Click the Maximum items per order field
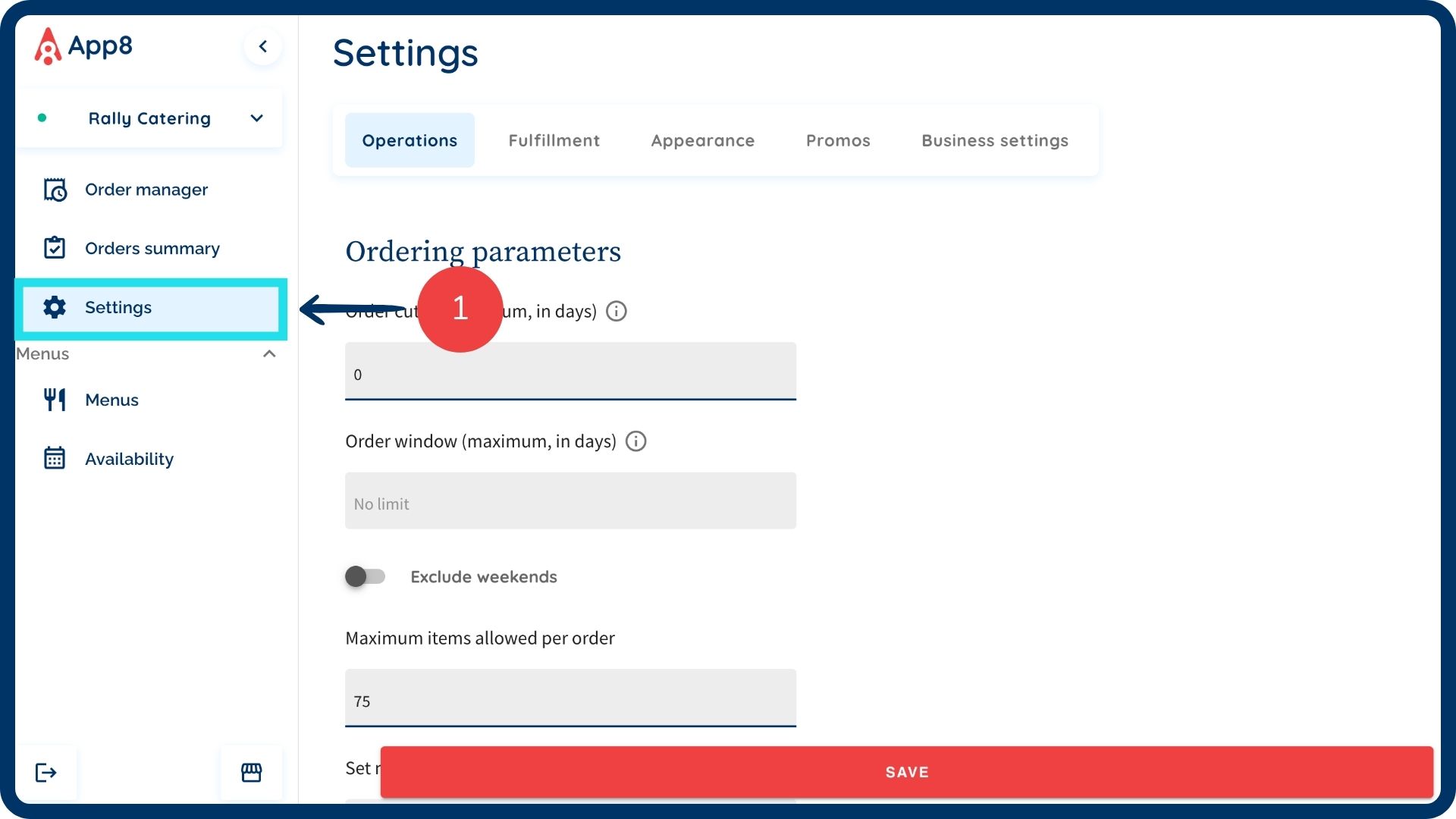The width and height of the screenshot is (1456, 819). 570,698
